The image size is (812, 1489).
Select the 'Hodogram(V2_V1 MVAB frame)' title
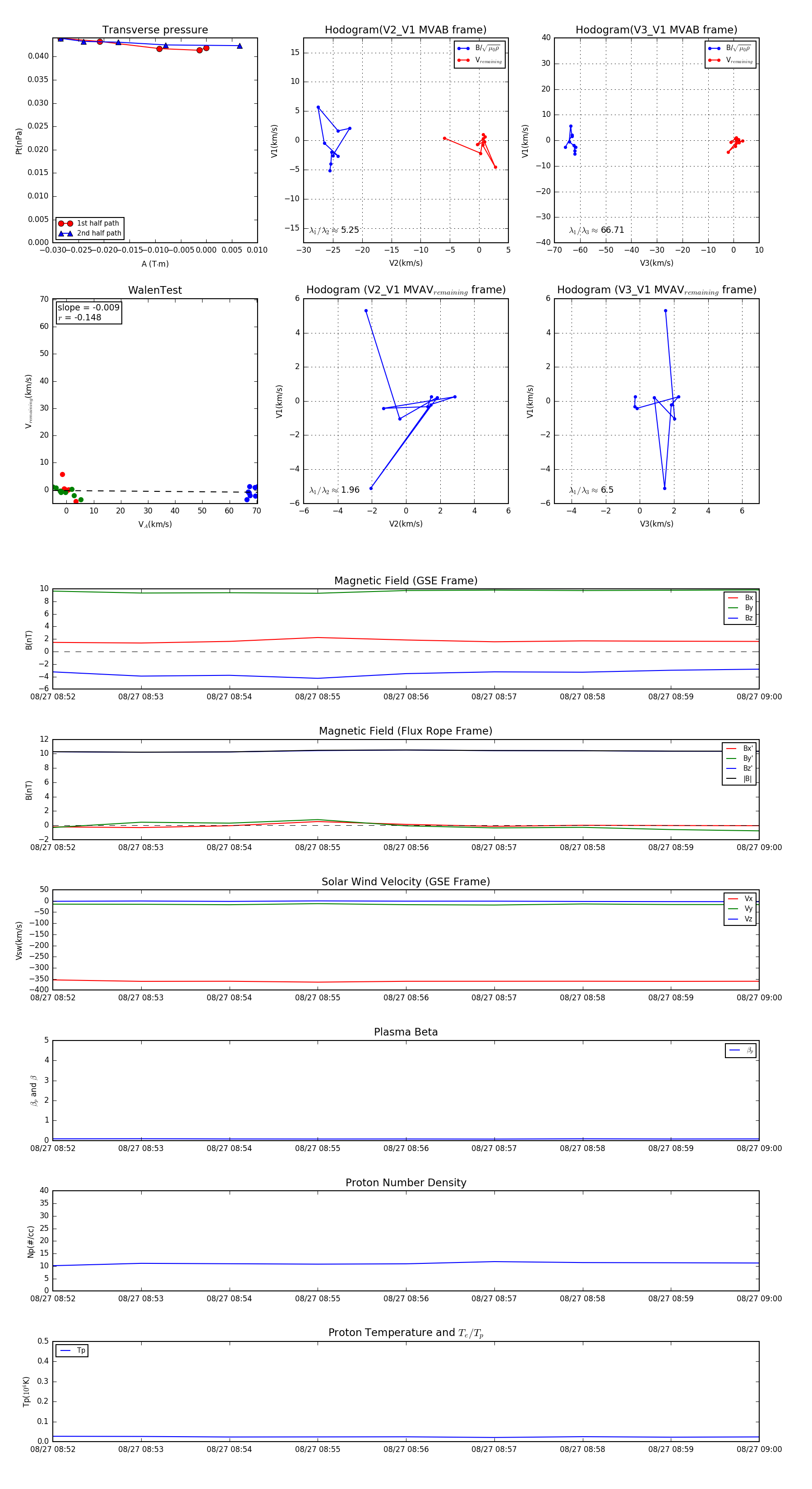[406, 30]
